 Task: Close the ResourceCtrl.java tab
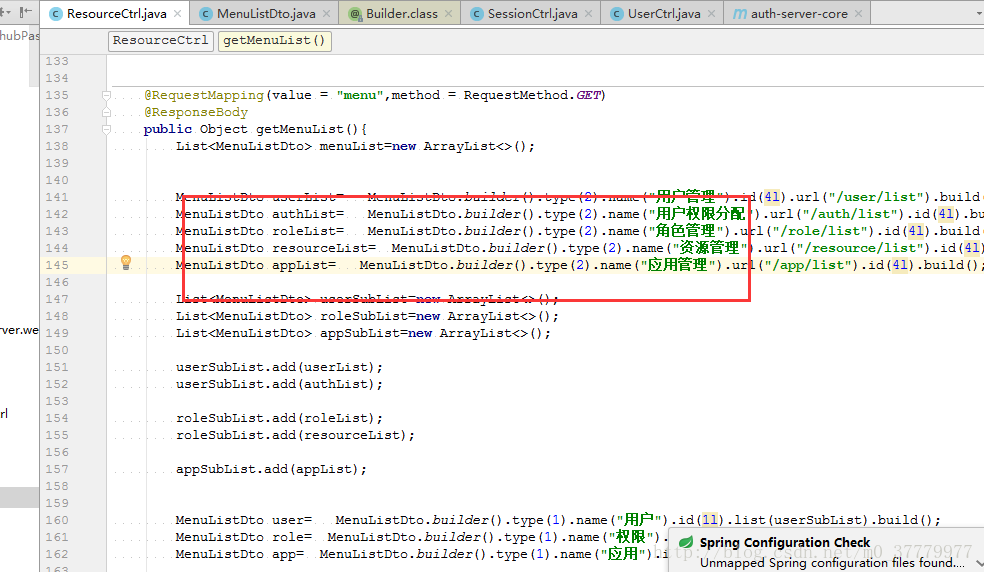[x=178, y=13]
